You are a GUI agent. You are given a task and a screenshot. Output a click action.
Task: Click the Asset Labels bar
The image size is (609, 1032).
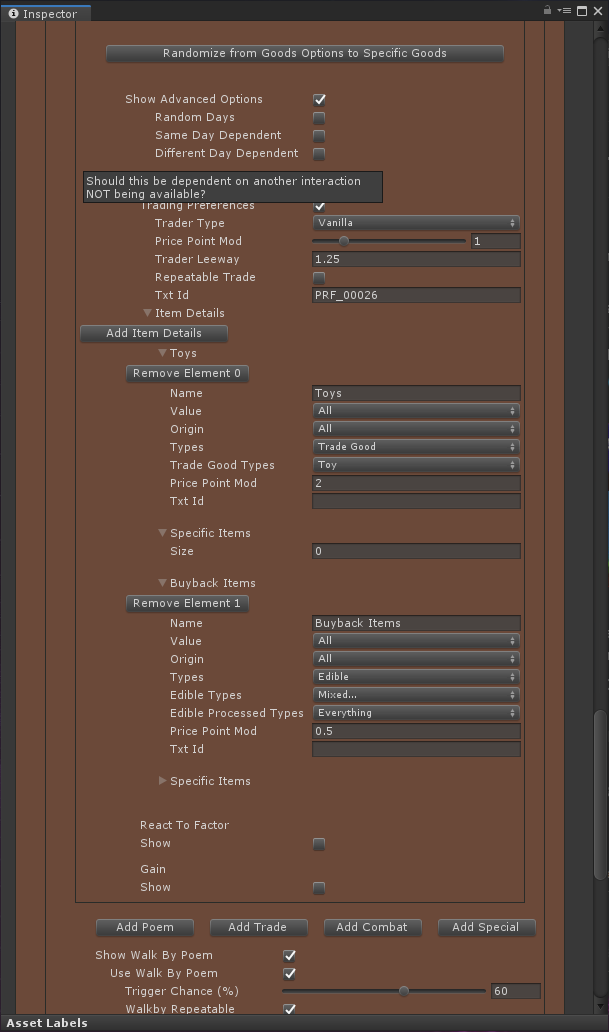tap(304, 1023)
